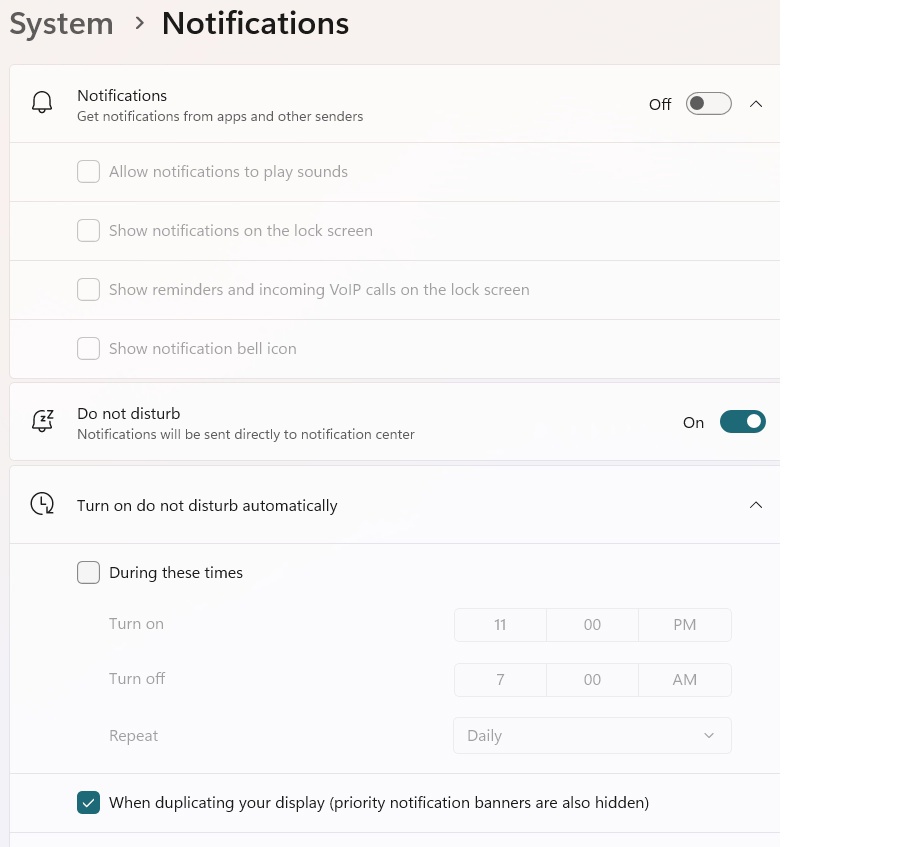Turn on the Notifications toggle
Viewport: 917px width, 847px height.
pyautogui.click(x=708, y=103)
